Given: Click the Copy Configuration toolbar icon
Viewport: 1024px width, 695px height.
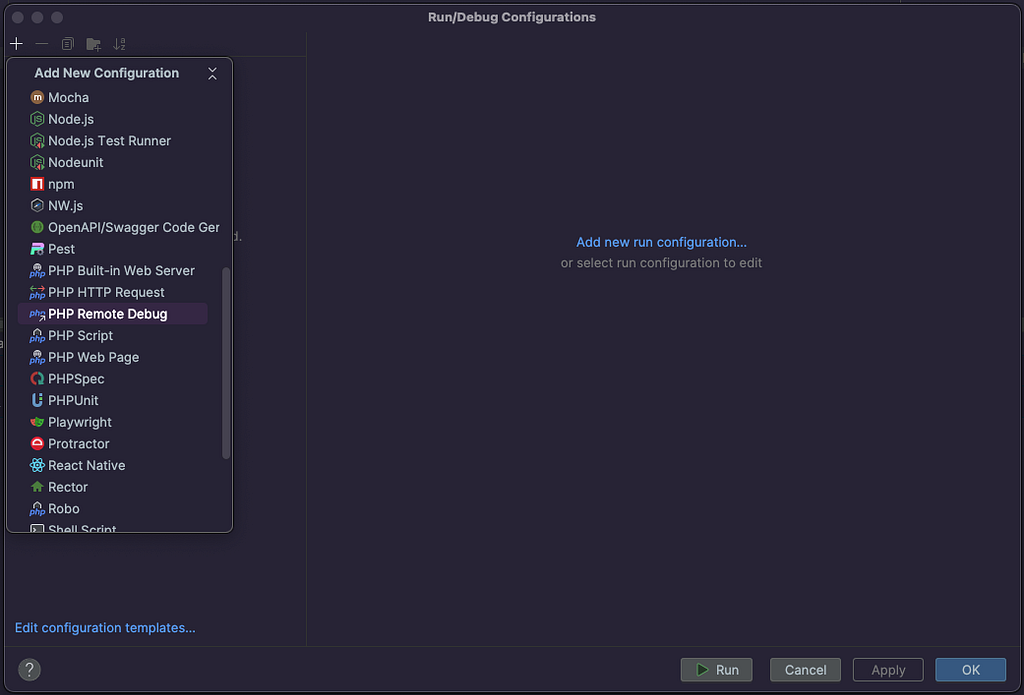Looking at the screenshot, I should 67,44.
